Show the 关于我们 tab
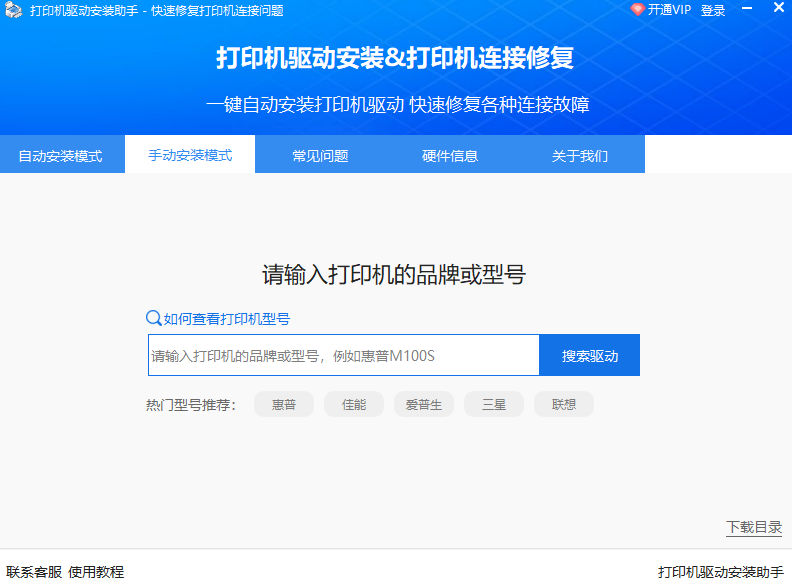The width and height of the screenshot is (792, 587). 580,156
